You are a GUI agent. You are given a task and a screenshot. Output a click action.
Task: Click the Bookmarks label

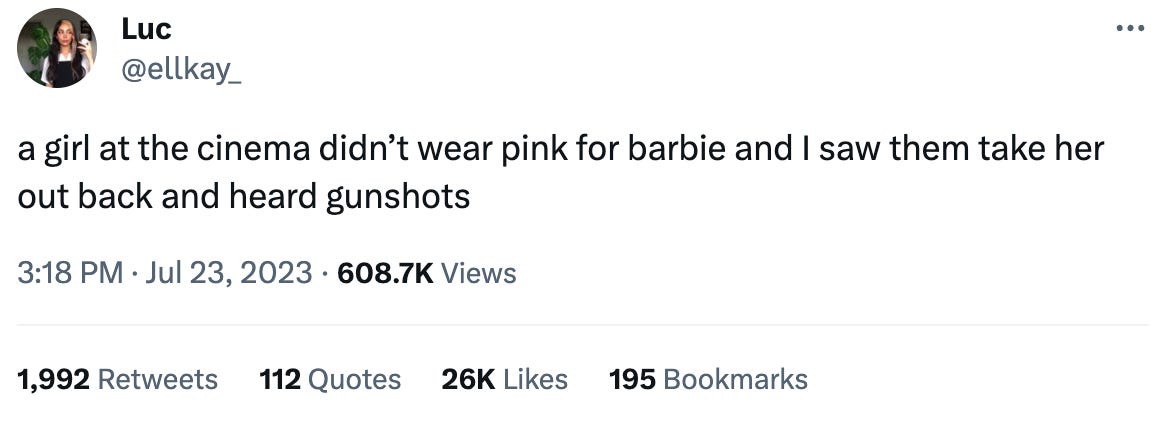click(735, 379)
